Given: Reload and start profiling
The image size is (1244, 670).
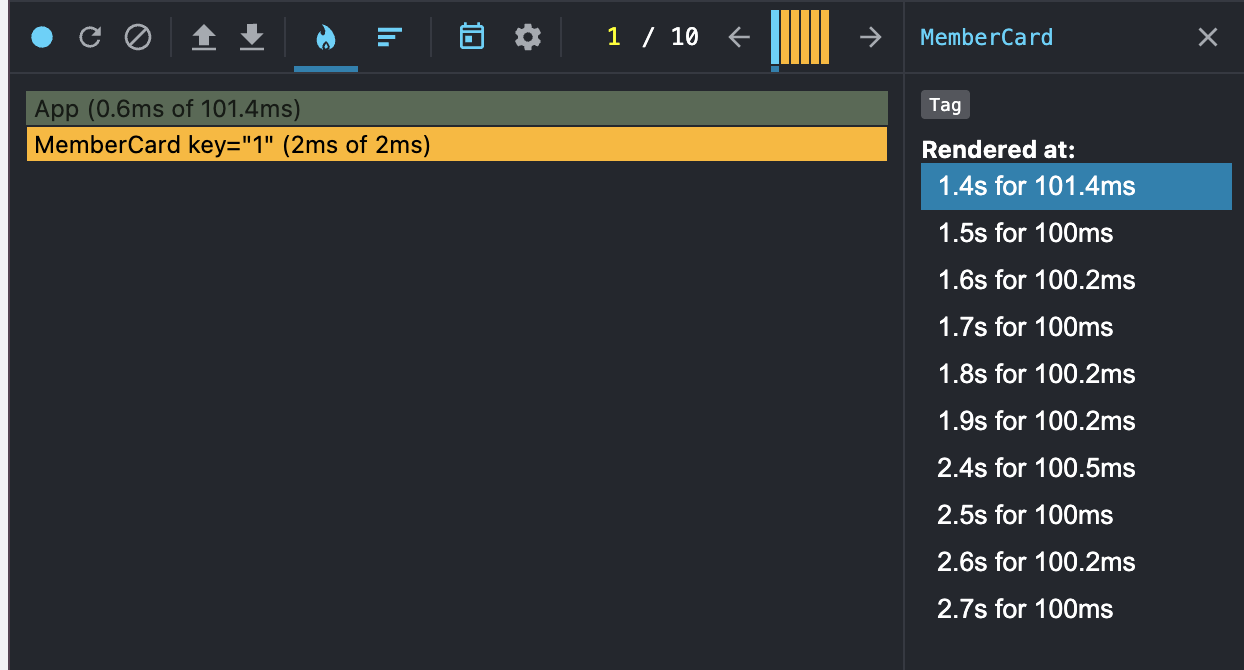Looking at the screenshot, I should 90,38.
